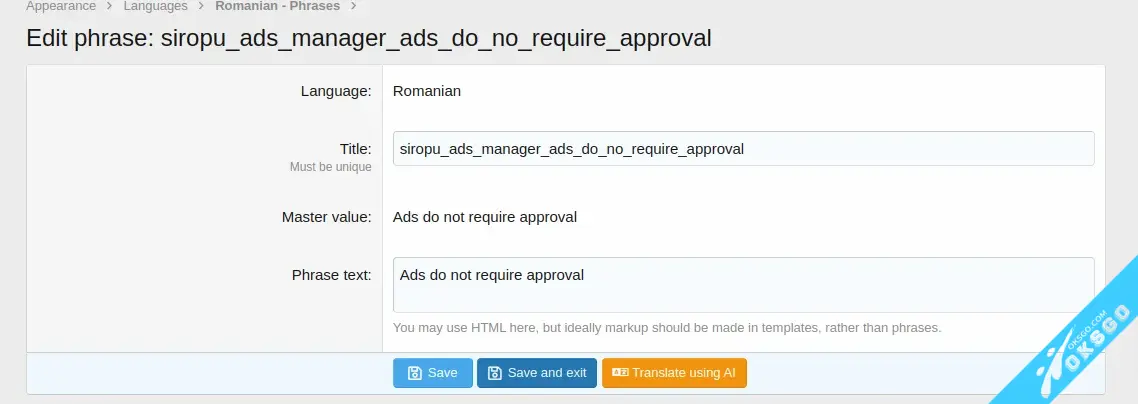1138x404 pixels.
Task: Return to Romanian - Phrases list
Action: coord(277,6)
